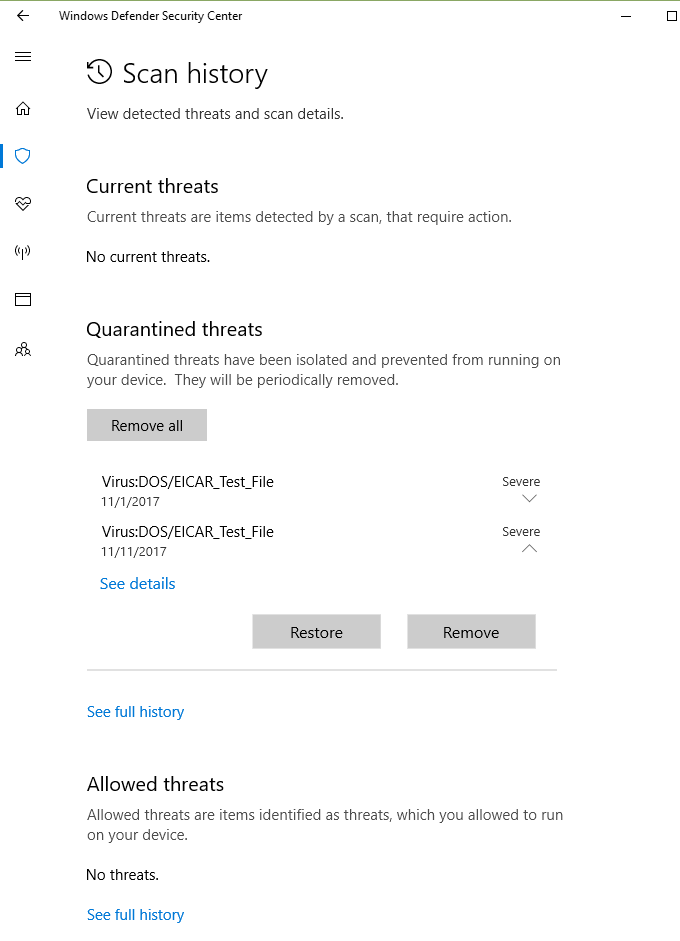Viewport: 680px width, 941px height.
Task: Collapse the 11/11/2017 threat entry chevron
Action: click(x=529, y=548)
